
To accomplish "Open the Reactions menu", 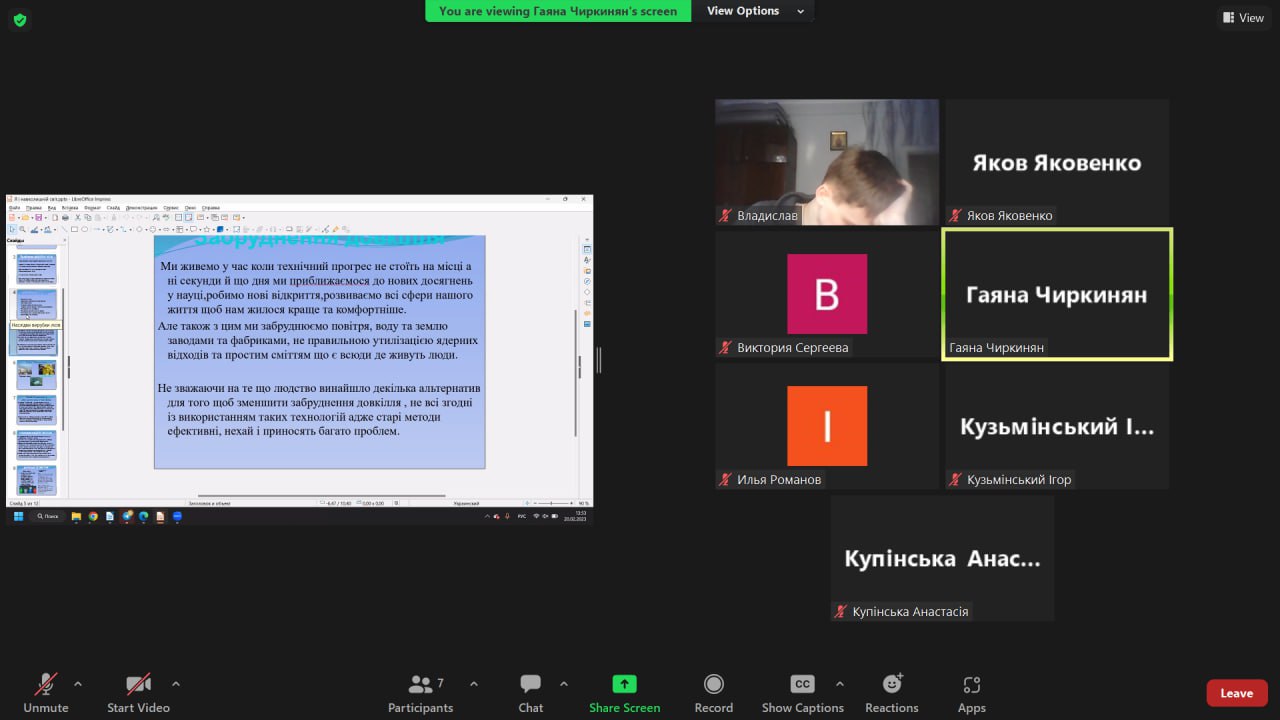I will coord(892,693).
